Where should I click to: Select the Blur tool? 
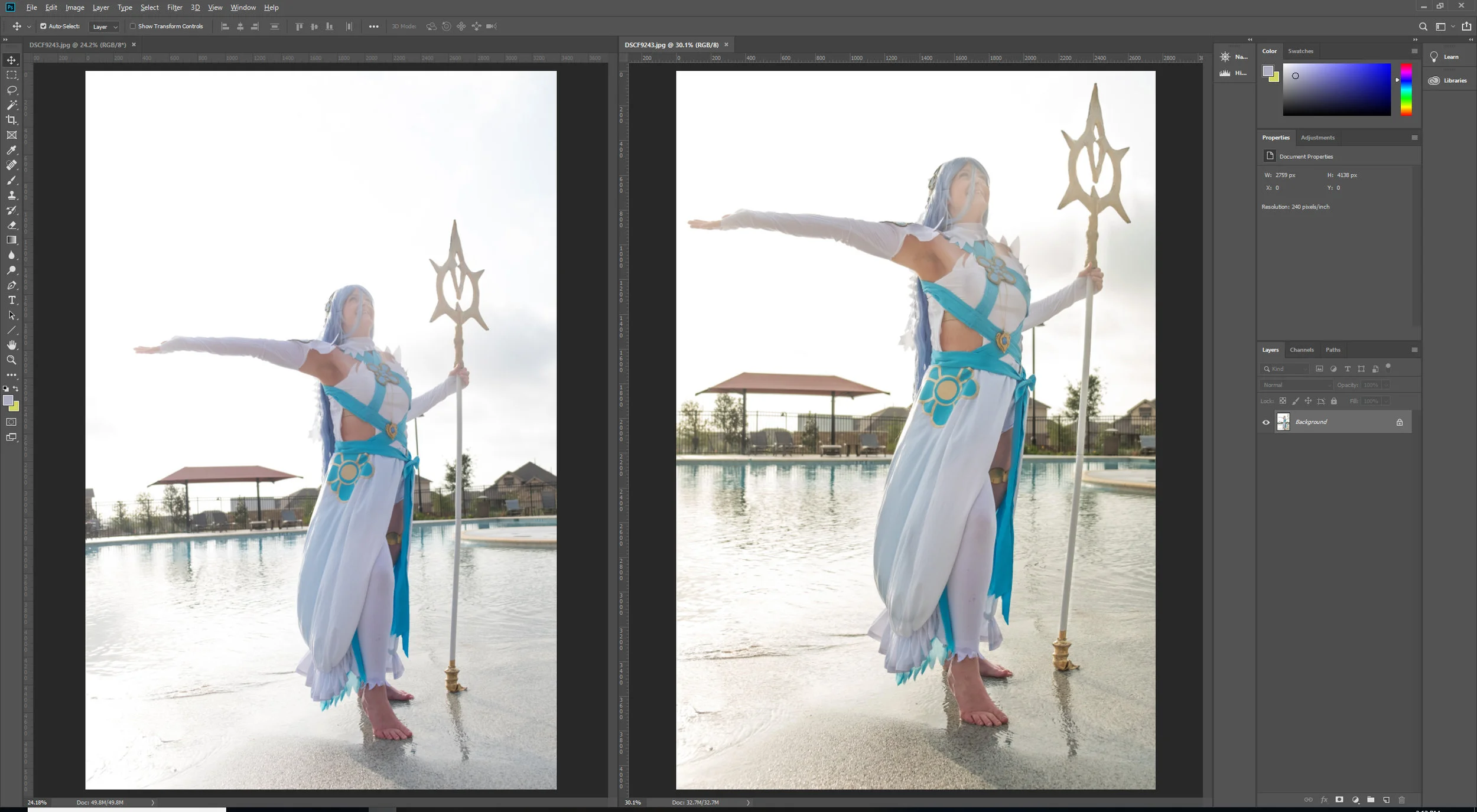[12, 255]
